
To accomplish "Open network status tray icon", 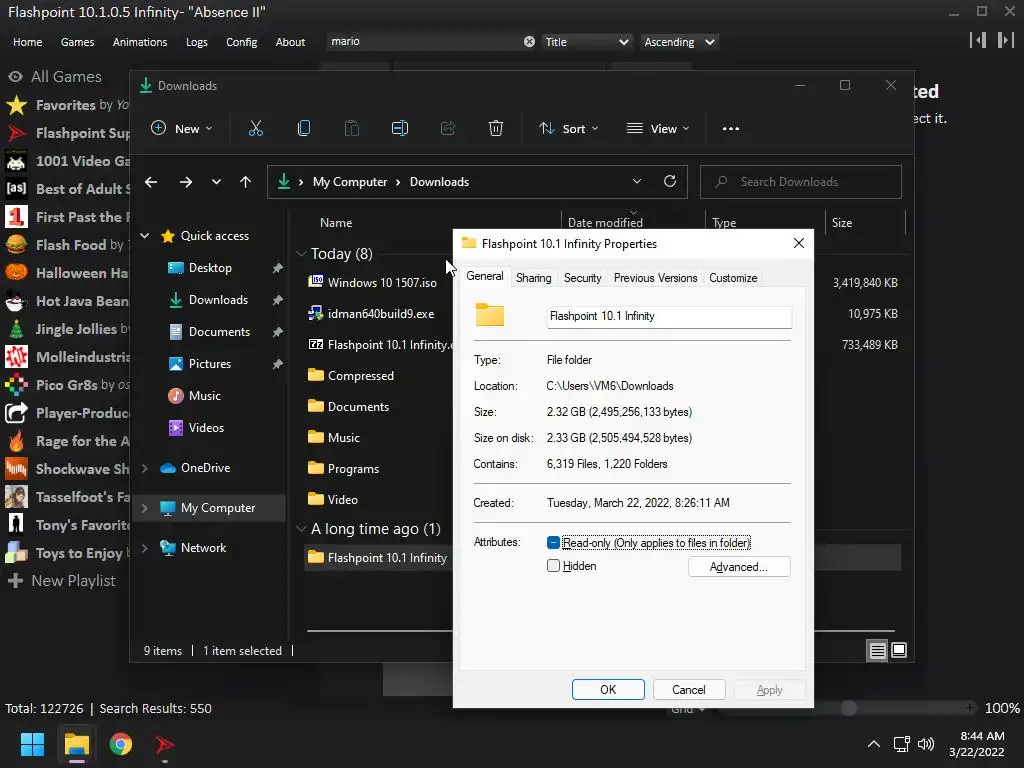I will tap(902, 744).
